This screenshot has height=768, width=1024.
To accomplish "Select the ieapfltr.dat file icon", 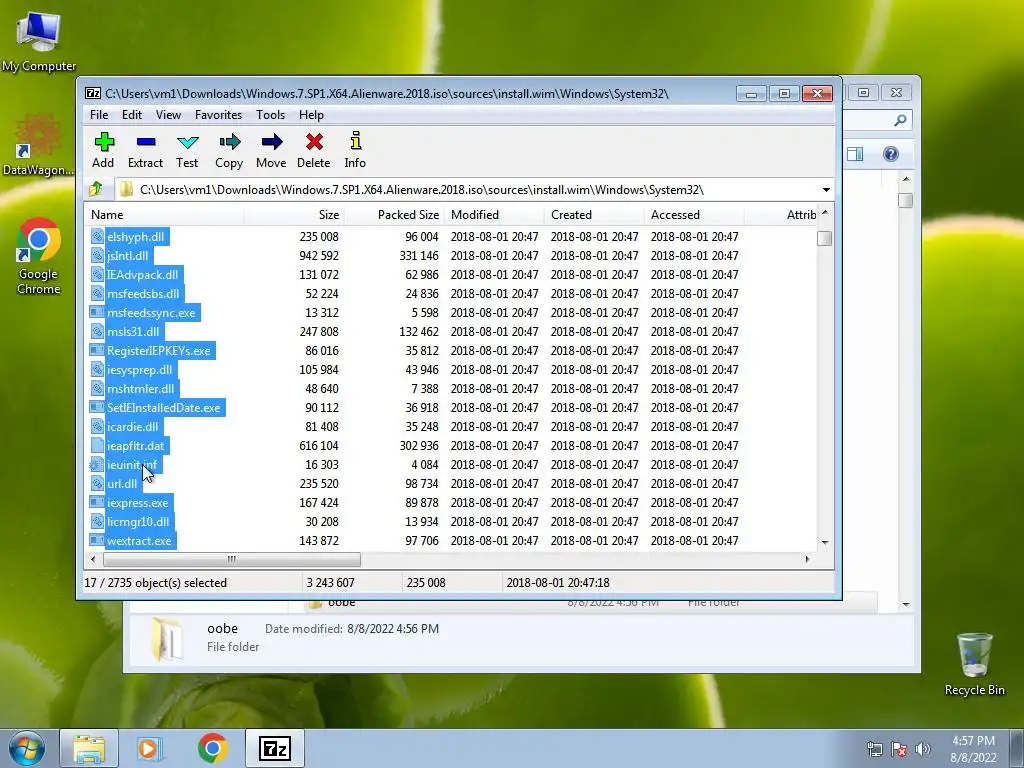I will point(97,445).
